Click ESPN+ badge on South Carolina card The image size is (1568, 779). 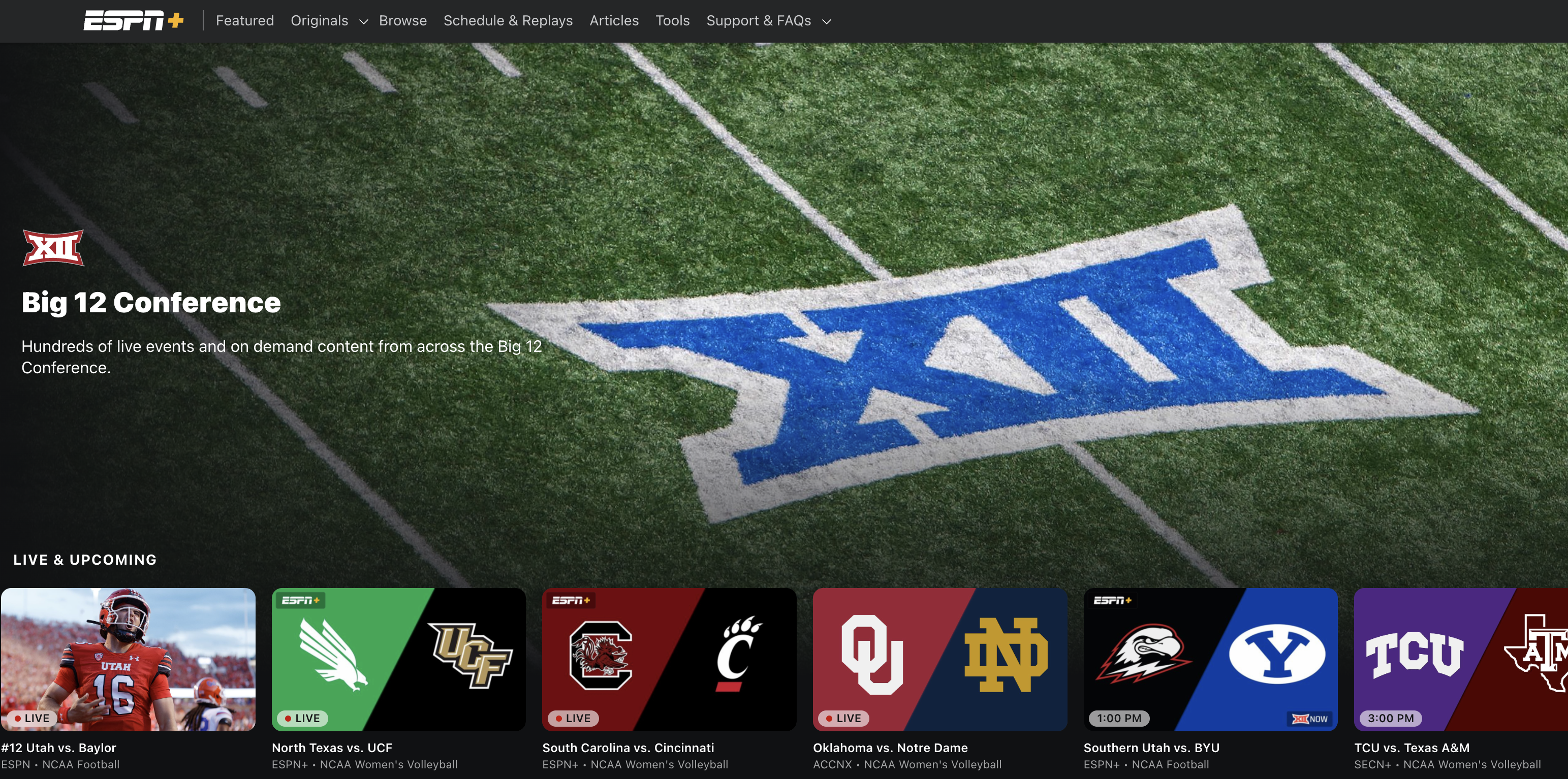click(571, 601)
